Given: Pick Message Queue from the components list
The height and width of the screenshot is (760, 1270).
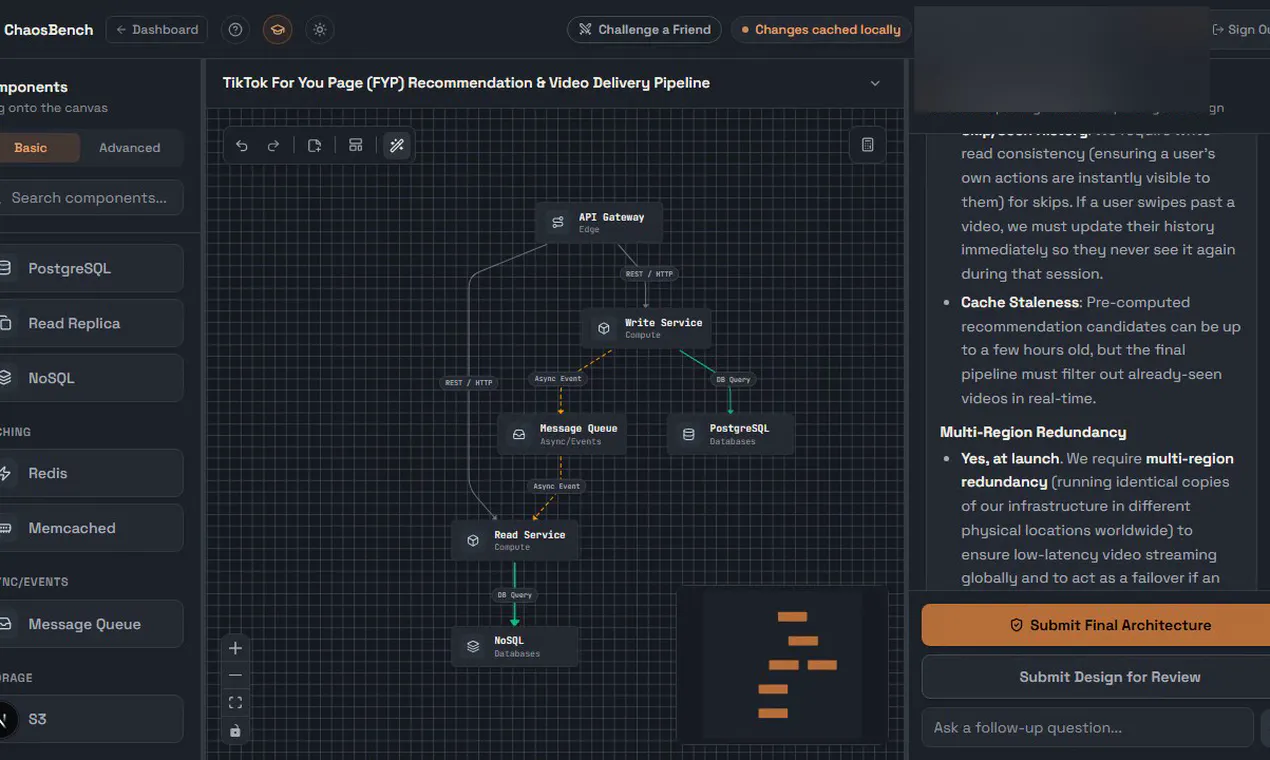Looking at the screenshot, I should coord(91,624).
